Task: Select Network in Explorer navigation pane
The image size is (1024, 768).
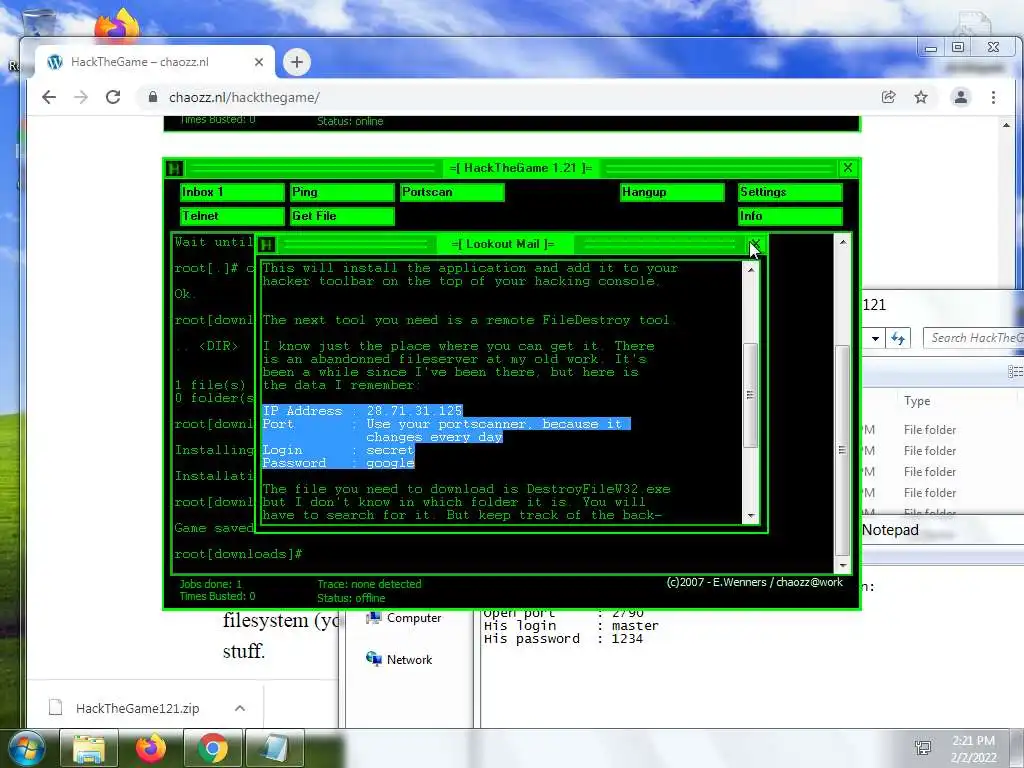Action: click(400, 660)
